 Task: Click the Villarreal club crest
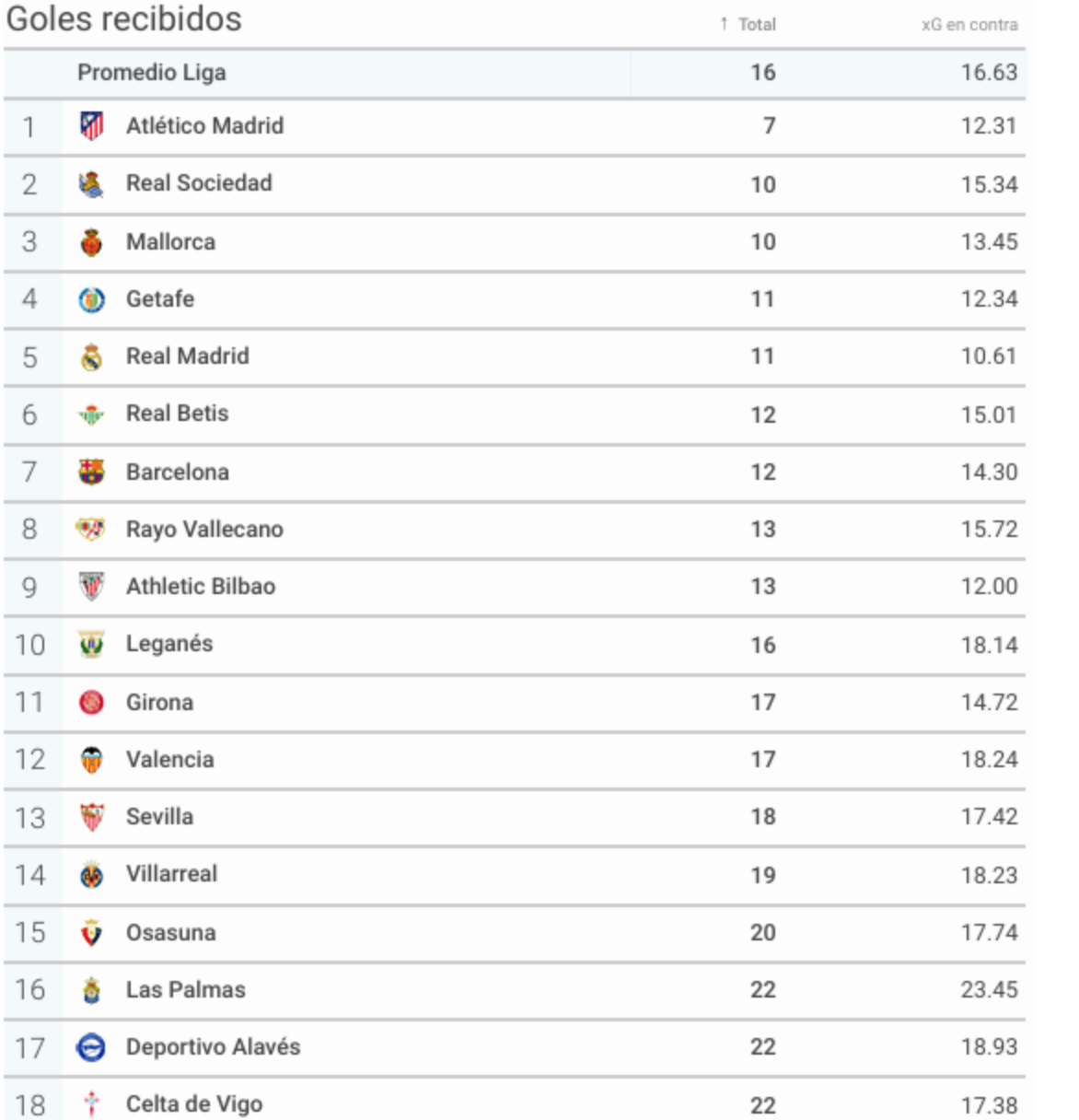coord(91,874)
